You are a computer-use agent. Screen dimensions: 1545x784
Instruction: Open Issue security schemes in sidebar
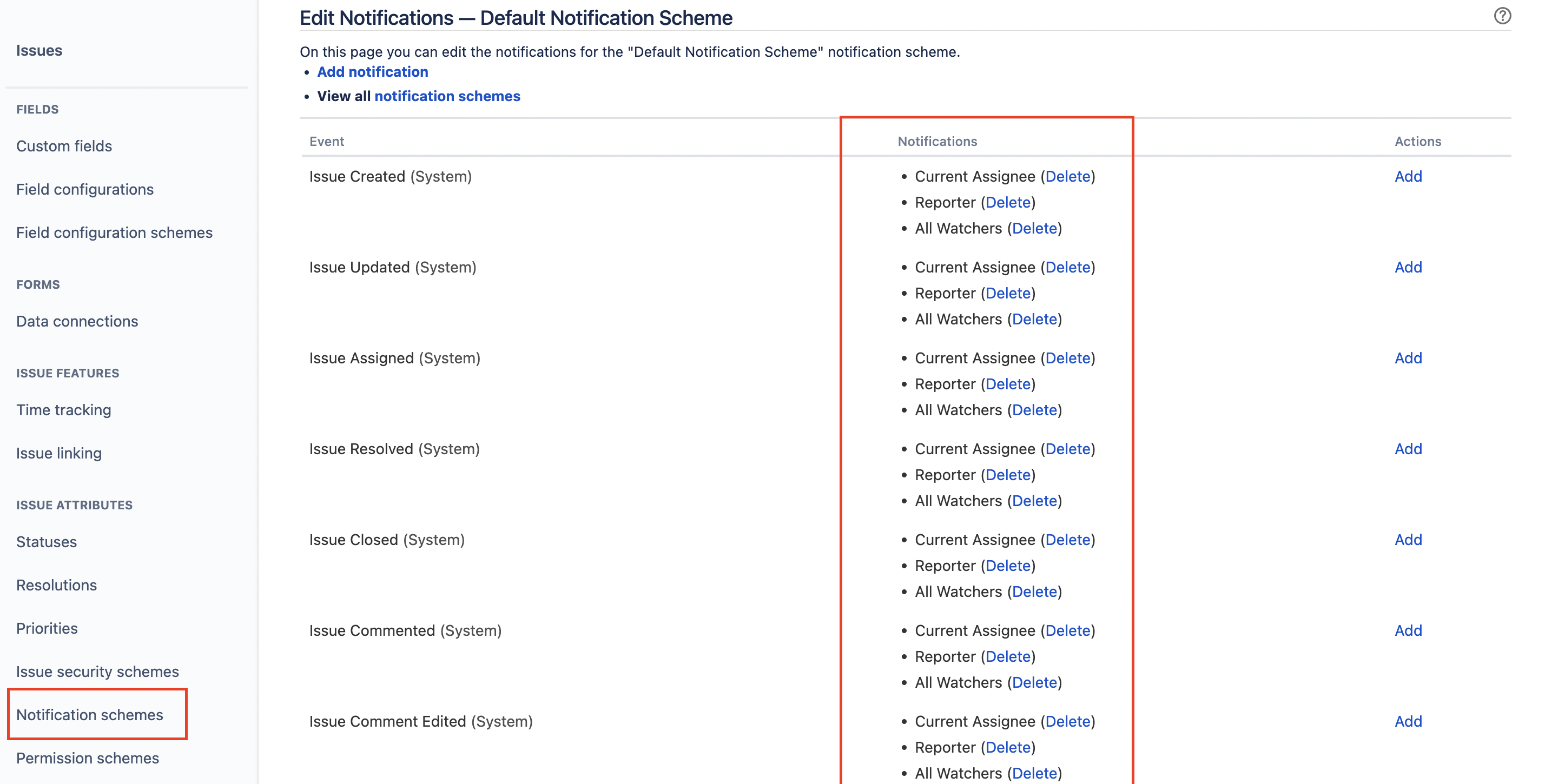pos(98,672)
